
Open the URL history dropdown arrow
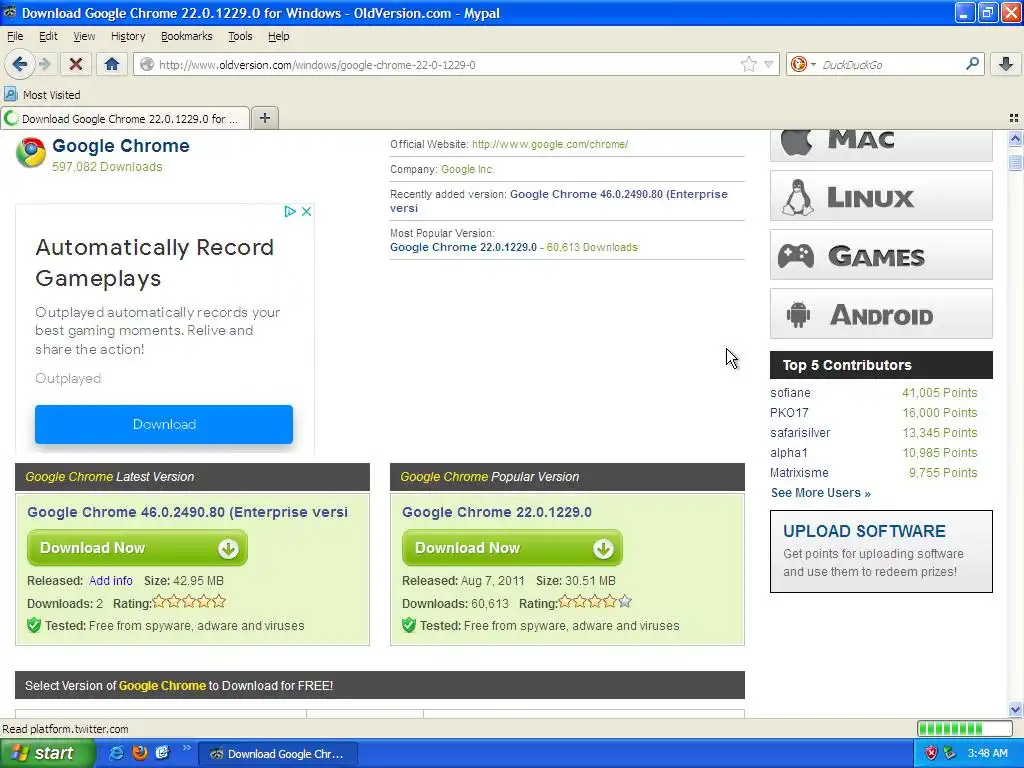point(769,64)
